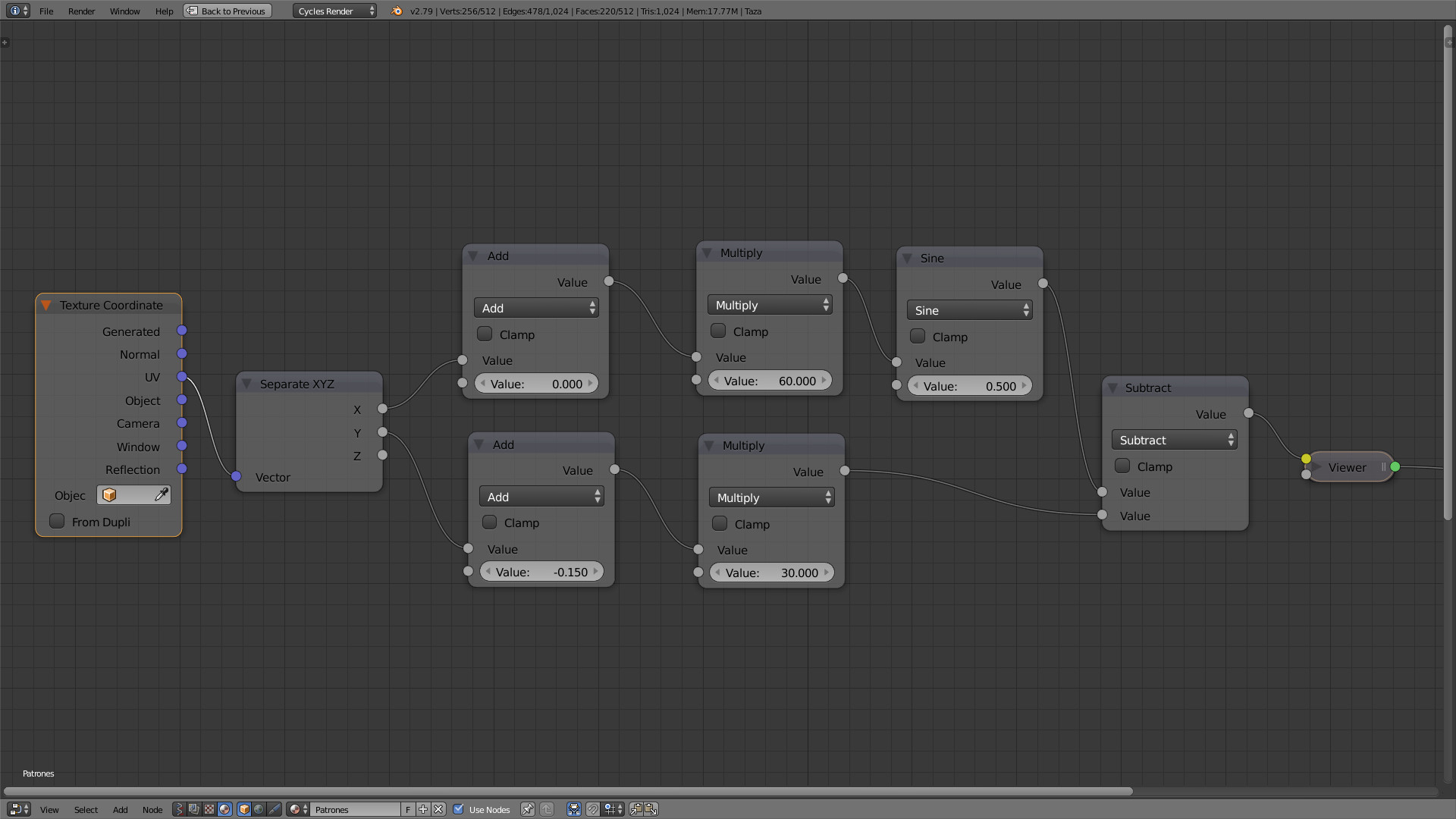Screen dimensions: 1456x819
Task: Click the Patrones material name field
Action: click(x=355, y=809)
